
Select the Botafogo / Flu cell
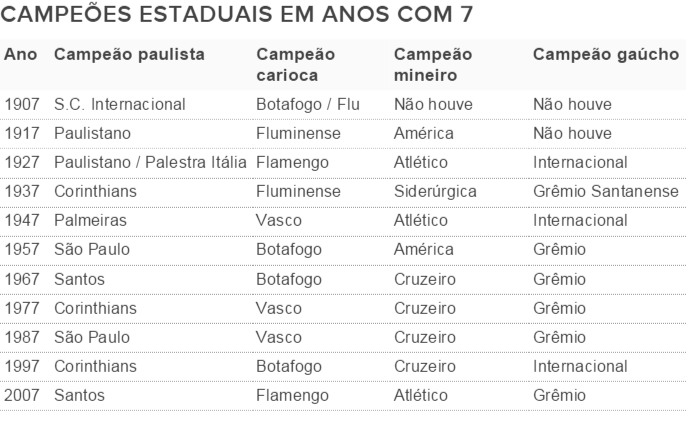pyautogui.click(x=307, y=104)
